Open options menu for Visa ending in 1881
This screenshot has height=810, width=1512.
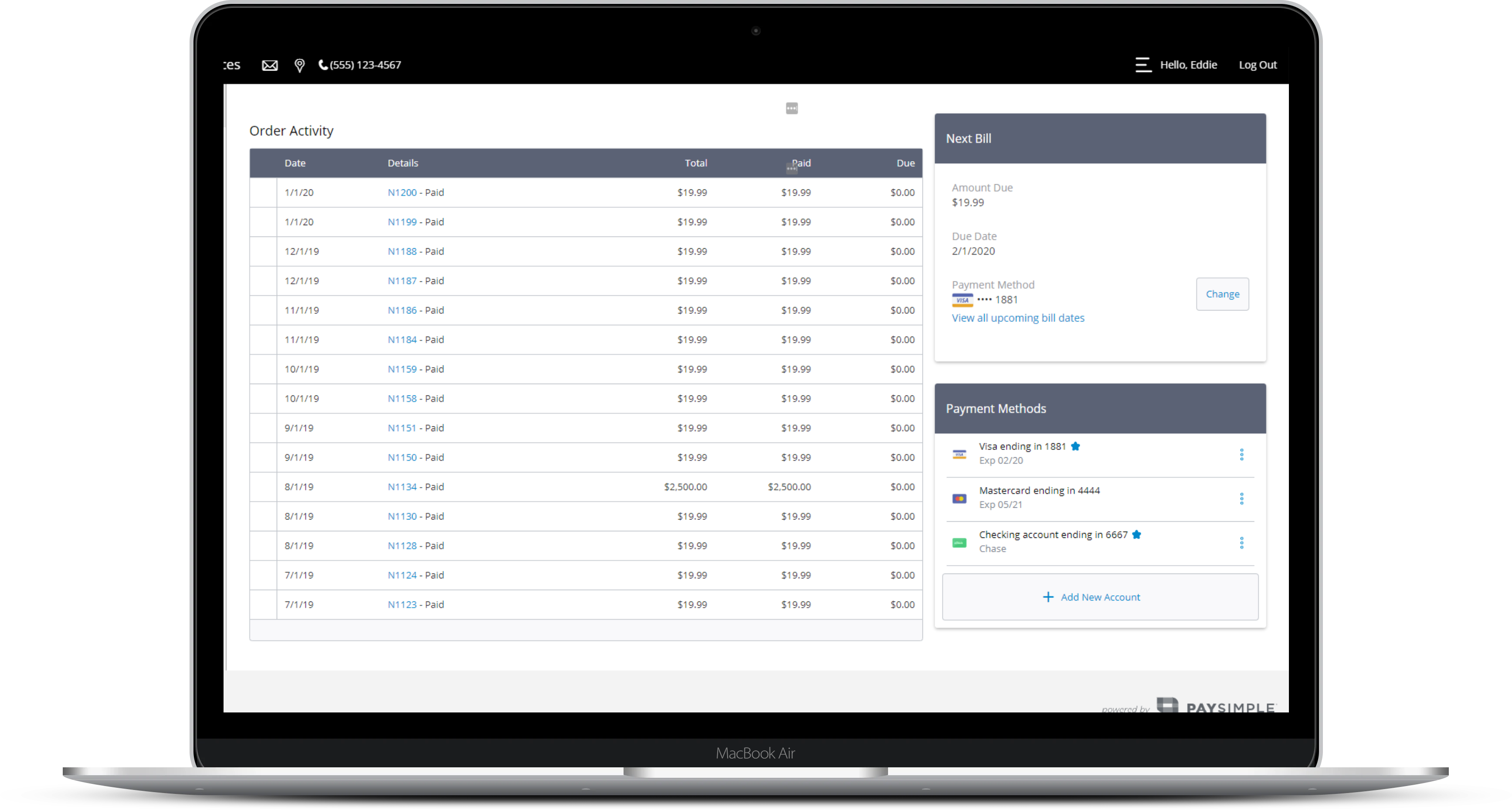(x=1241, y=455)
